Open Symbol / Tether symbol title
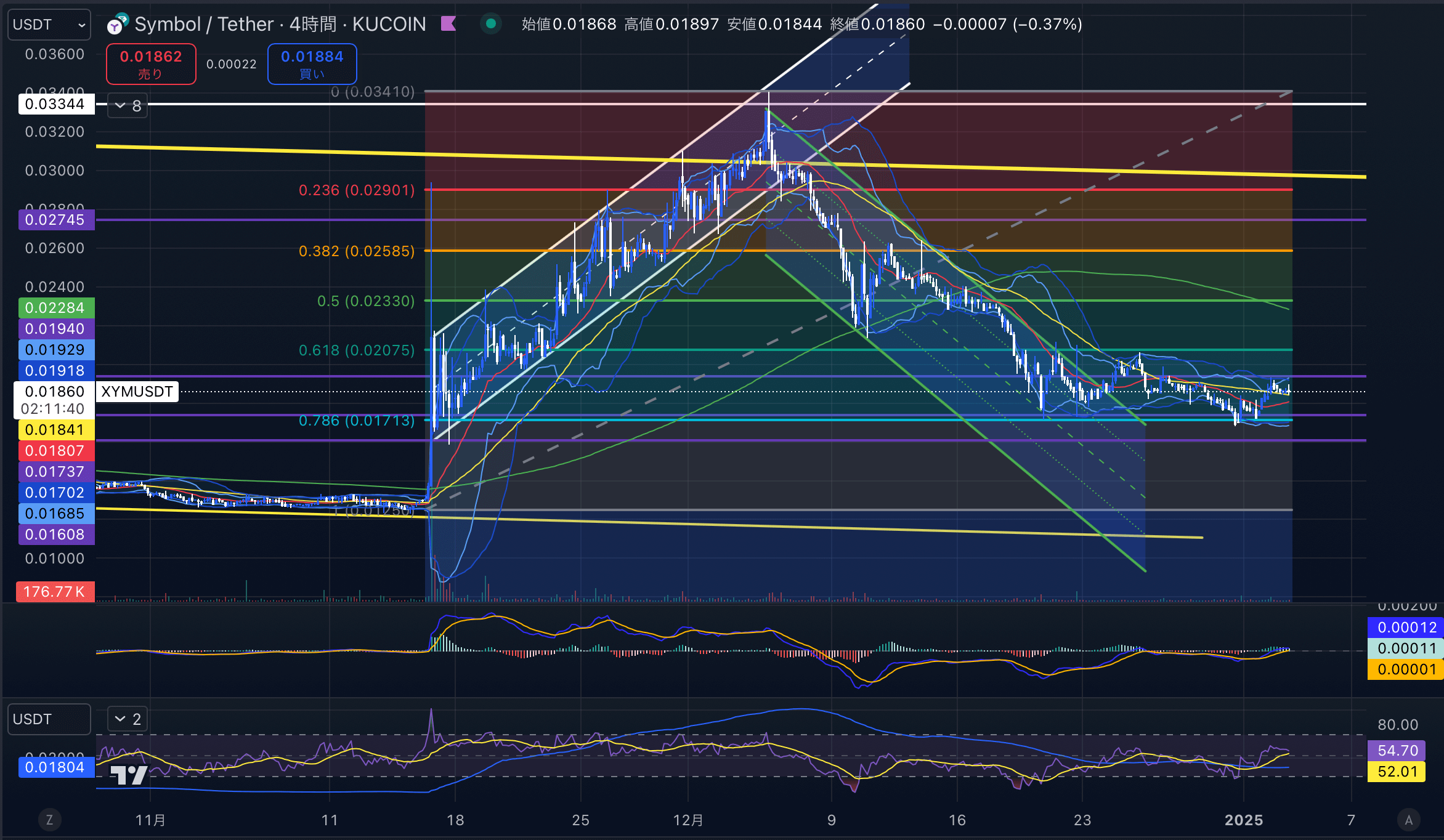 pyautogui.click(x=204, y=24)
